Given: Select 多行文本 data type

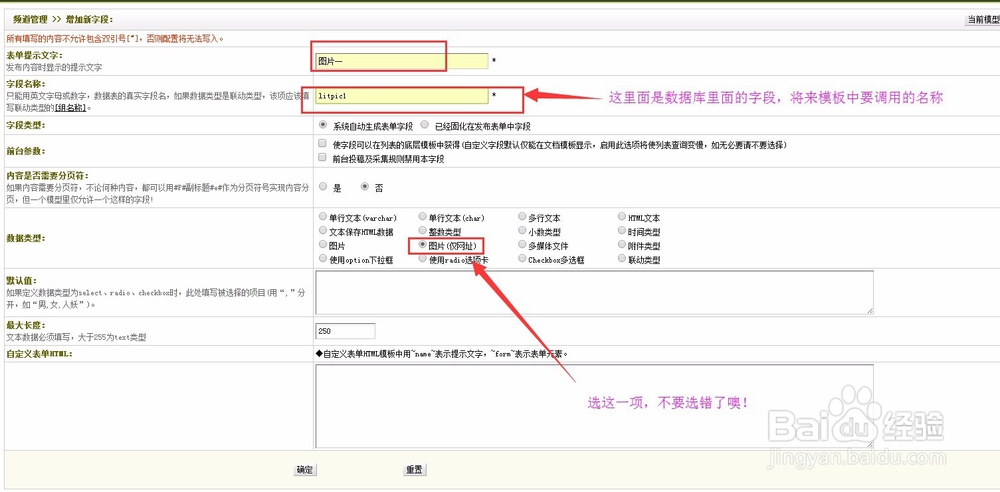Looking at the screenshot, I should 522,217.
